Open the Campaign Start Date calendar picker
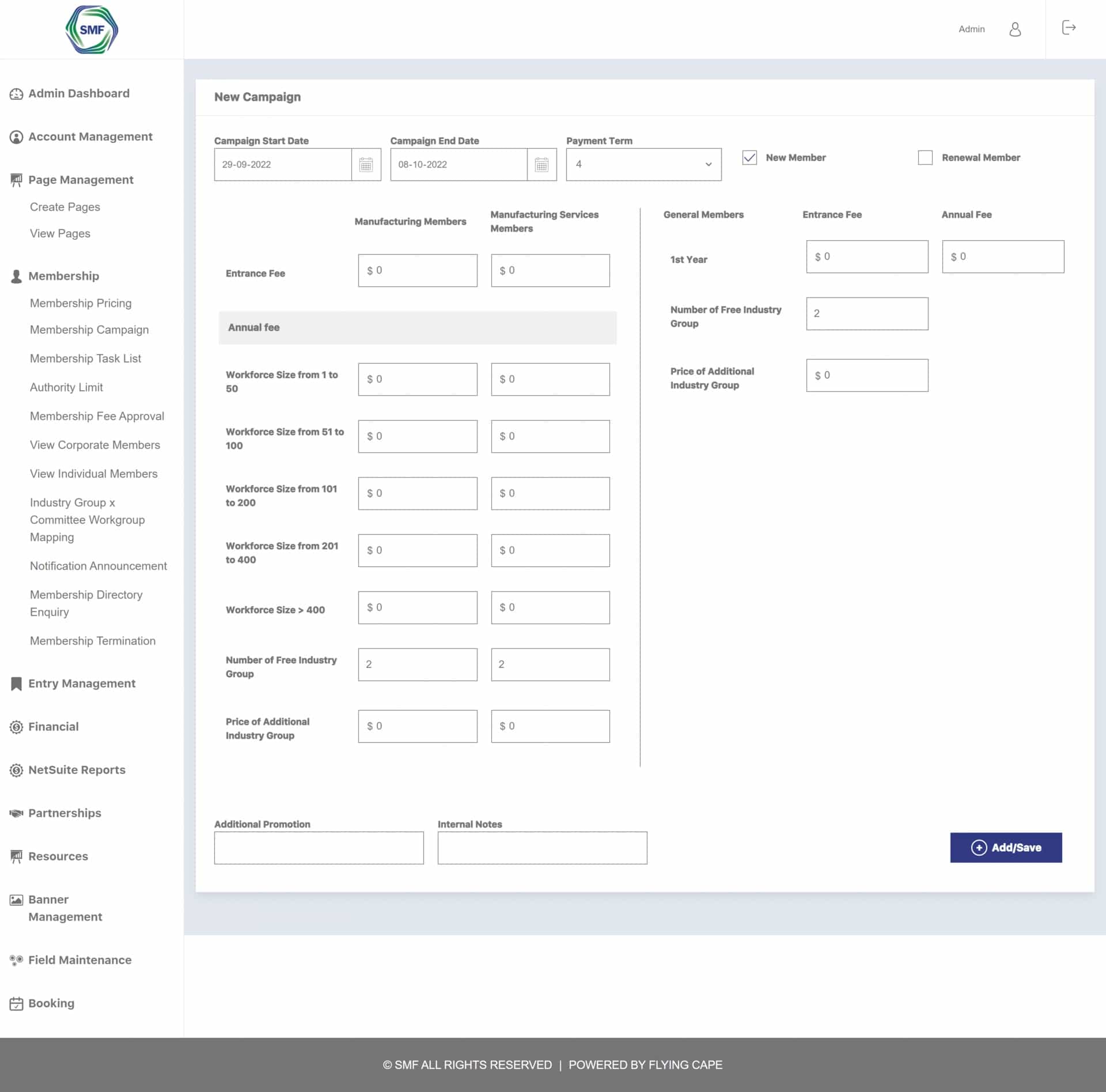This screenshot has width=1106, height=1092. click(x=366, y=164)
